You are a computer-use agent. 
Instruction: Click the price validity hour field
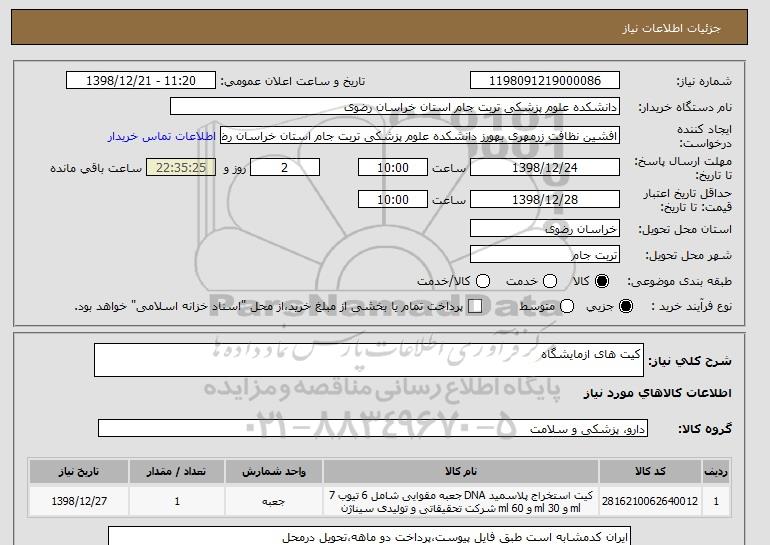click(x=393, y=199)
